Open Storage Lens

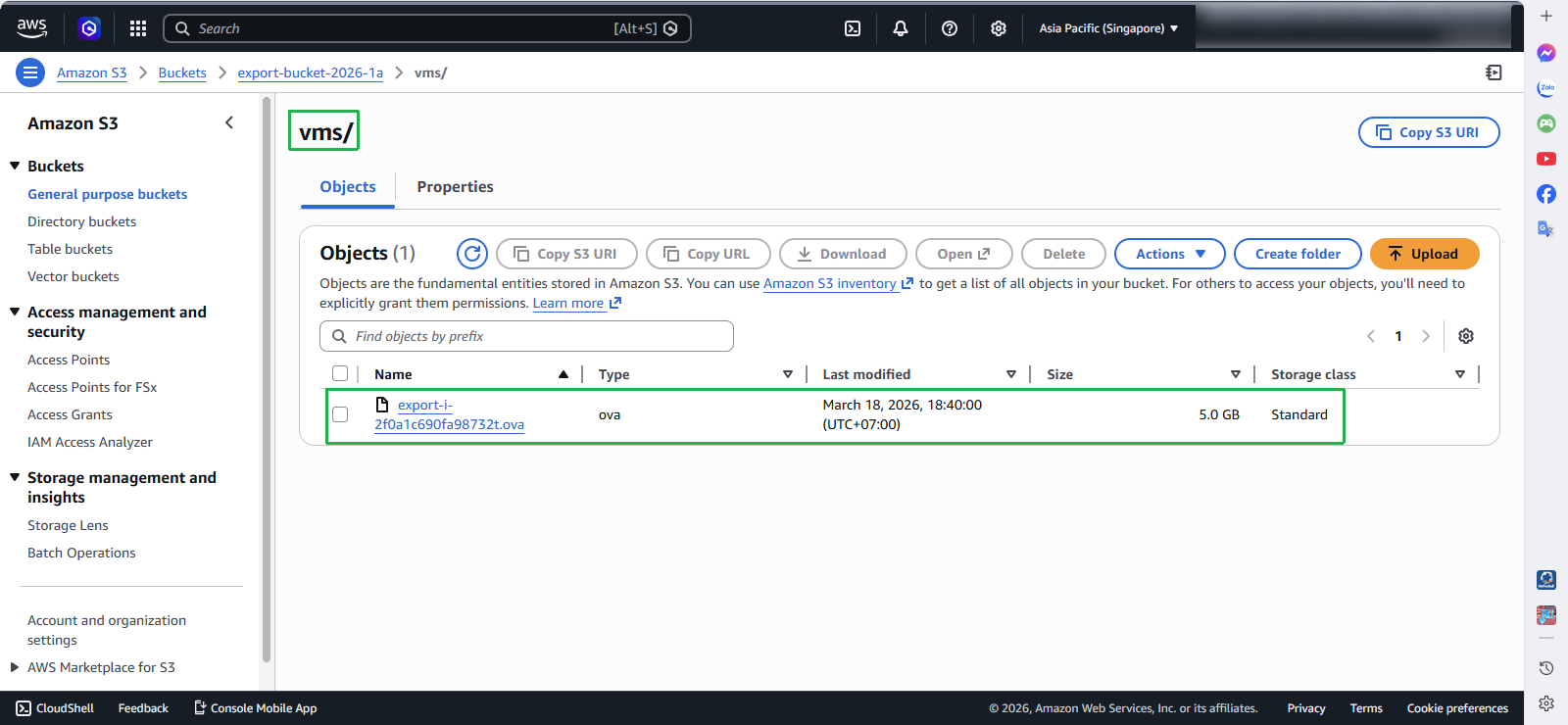click(x=68, y=525)
